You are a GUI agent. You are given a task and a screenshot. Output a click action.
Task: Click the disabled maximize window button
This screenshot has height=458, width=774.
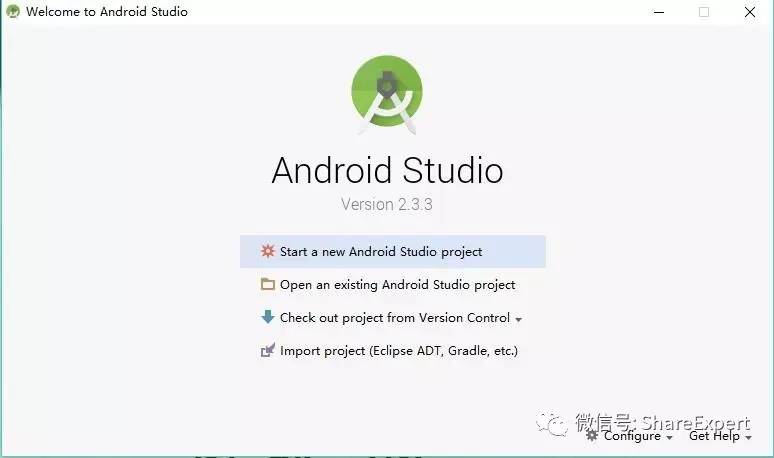click(704, 12)
